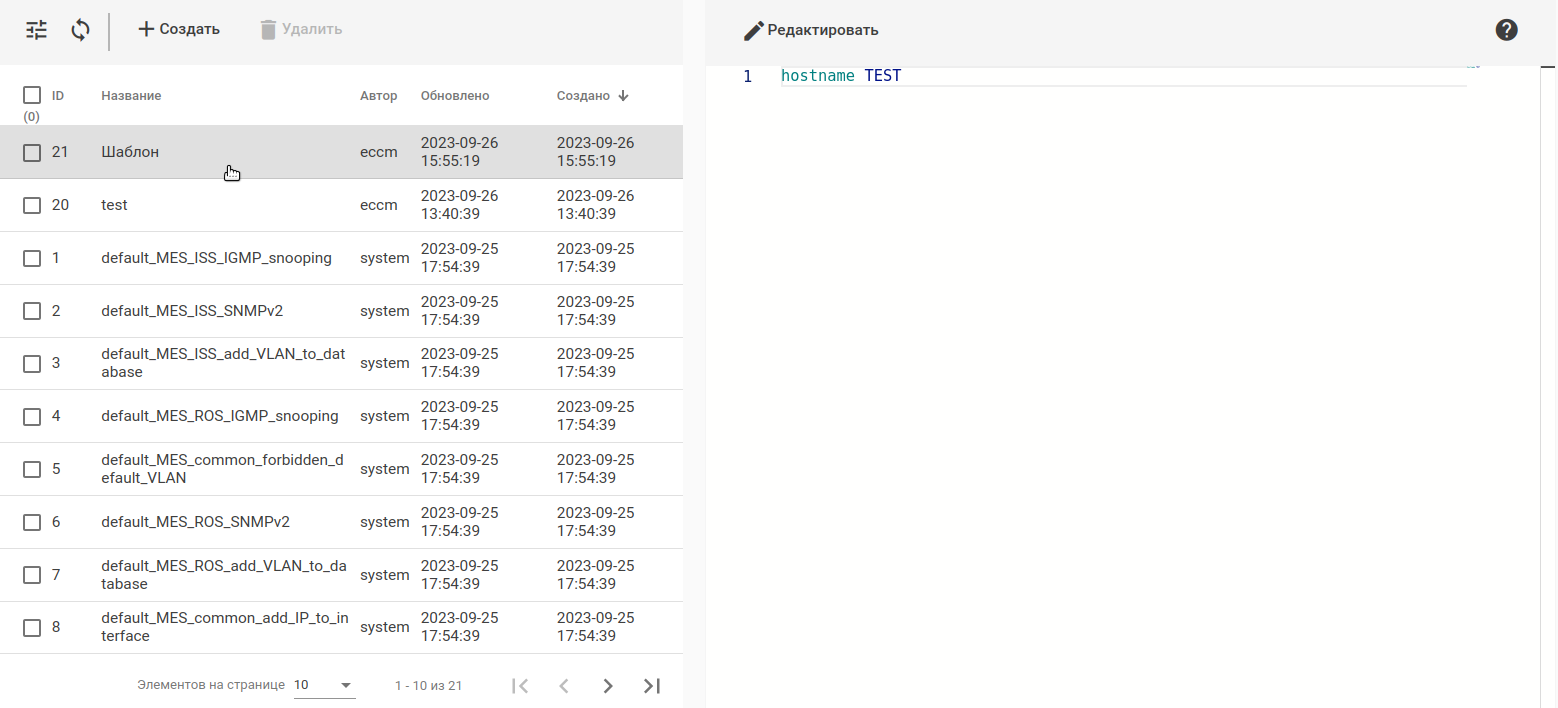
Task: Tick the checkbox for the test row
Action: point(32,205)
